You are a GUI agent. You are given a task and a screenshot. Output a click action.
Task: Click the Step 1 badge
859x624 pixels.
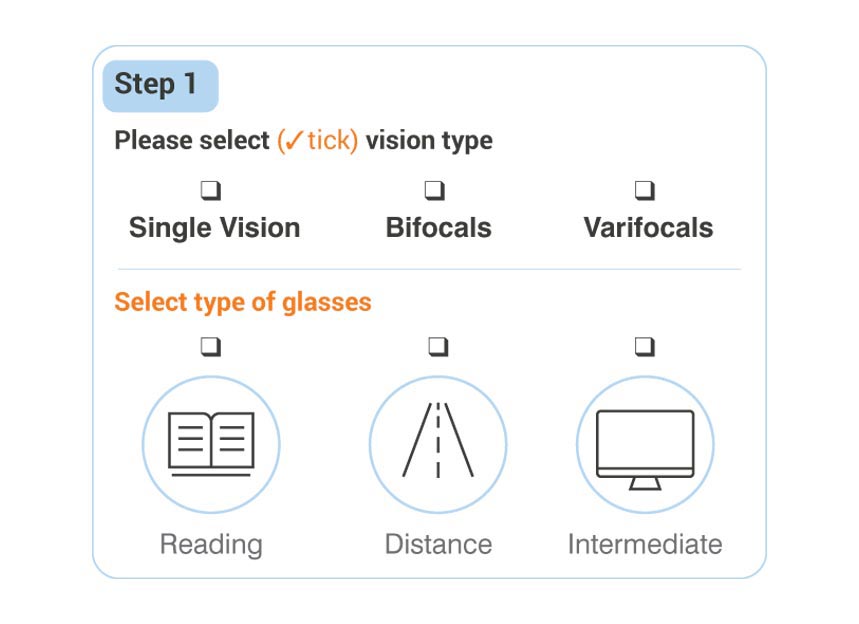click(x=161, y=86)
